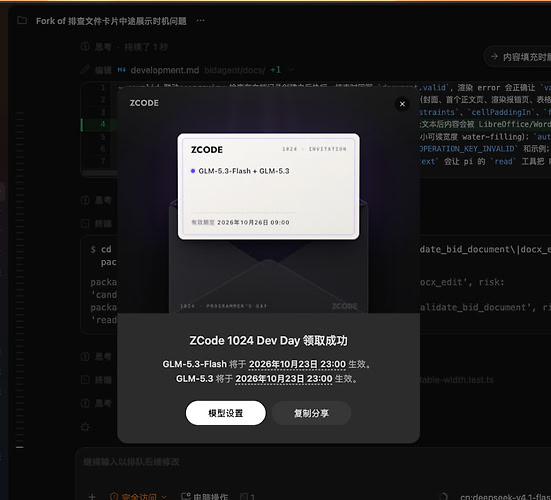Focus the 继续输入以排队后续修改 input field
The width and height of the screenshot is (551, 500).
[x=131, y=462]
